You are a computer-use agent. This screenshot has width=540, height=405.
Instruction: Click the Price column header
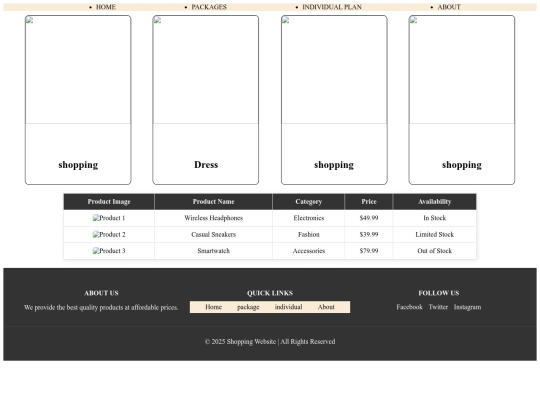[369, 202]
